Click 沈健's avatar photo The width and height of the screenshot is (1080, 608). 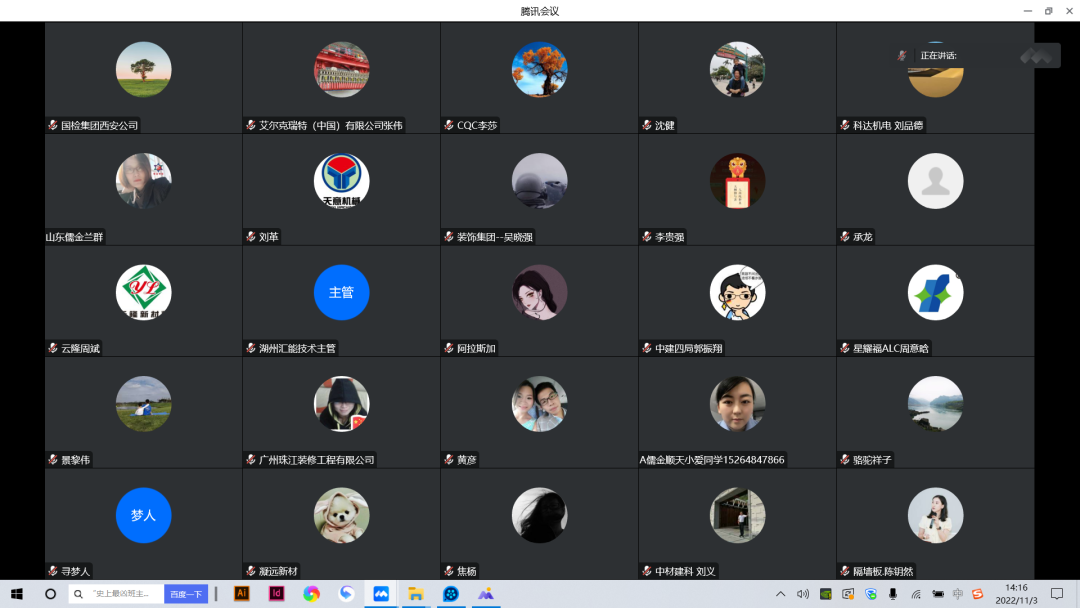tap(737, 70)
